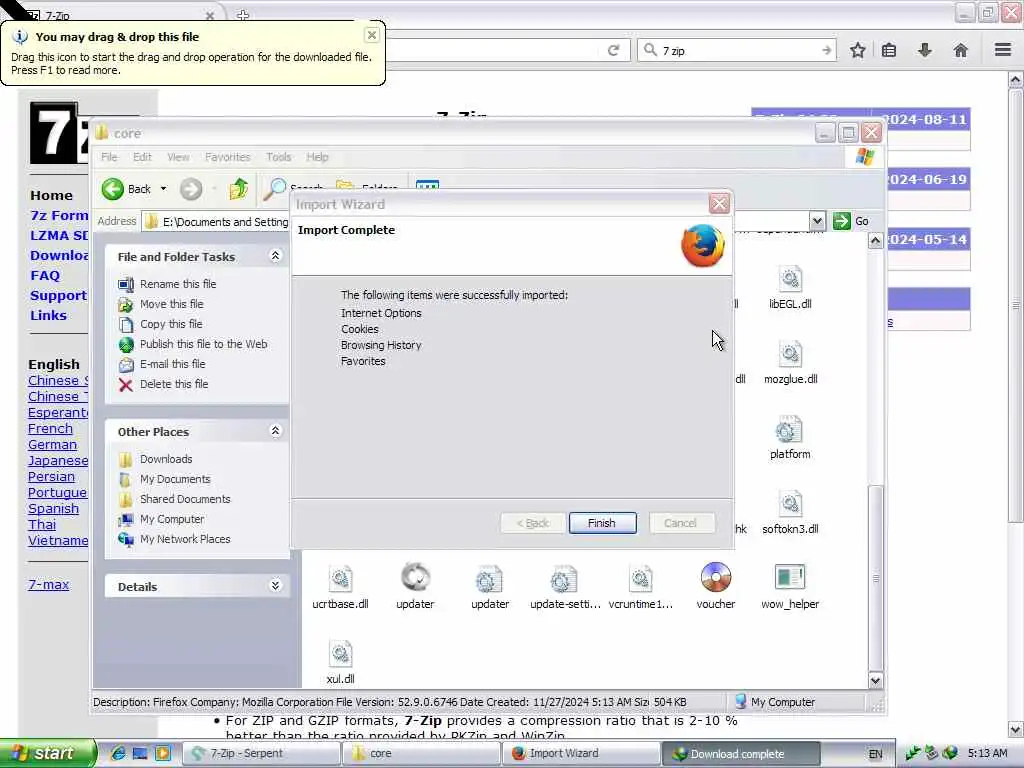Select the libEGL.dll file icon
The height and width of the screenshot is (768, 1024).
[790, 280]
